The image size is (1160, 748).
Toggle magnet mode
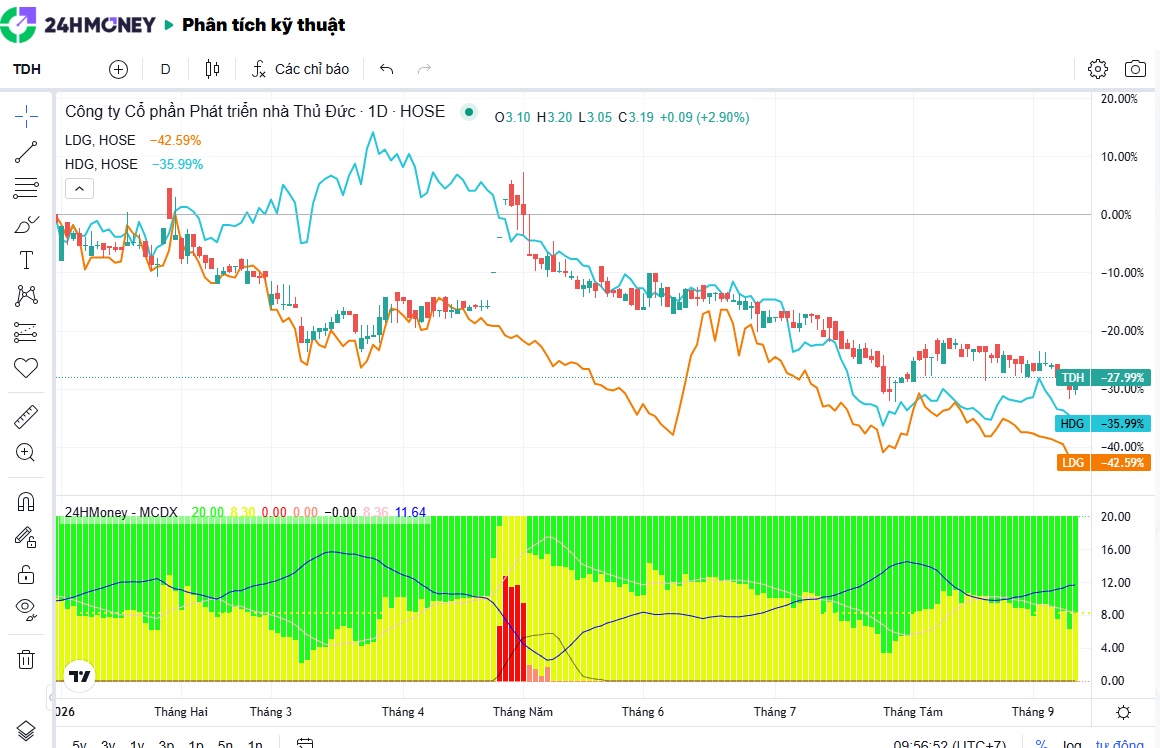26,502
